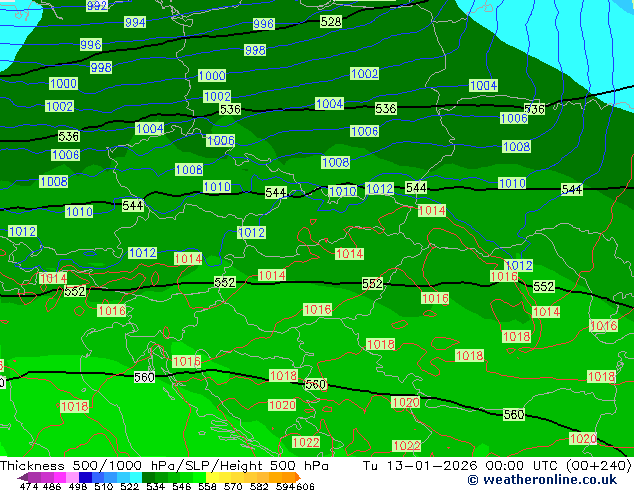Click the rightmost 560 contour label
Image resolution: width=634 pixels, height=490 pixels.
tap(514, 414)
